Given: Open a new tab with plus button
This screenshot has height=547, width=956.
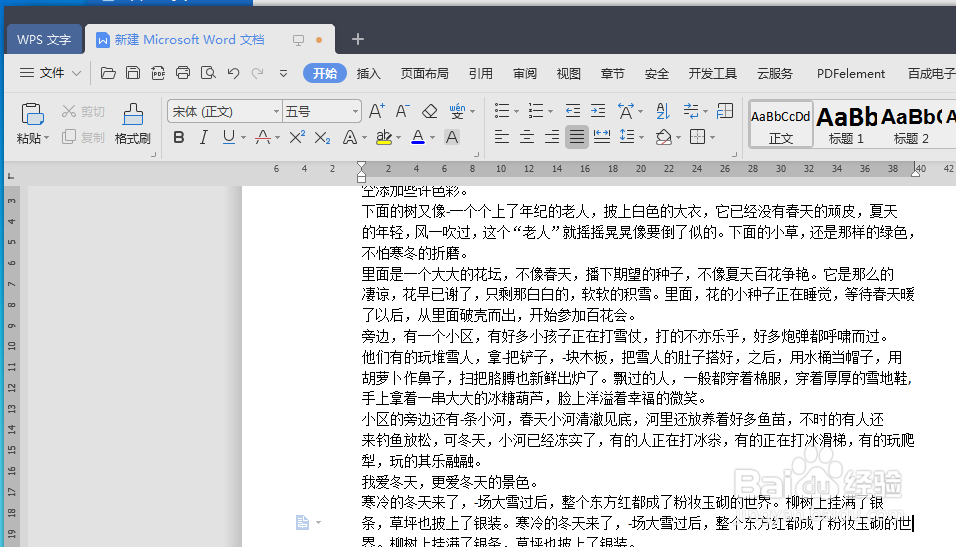Looking at the screenshot, I should (358, 39).
